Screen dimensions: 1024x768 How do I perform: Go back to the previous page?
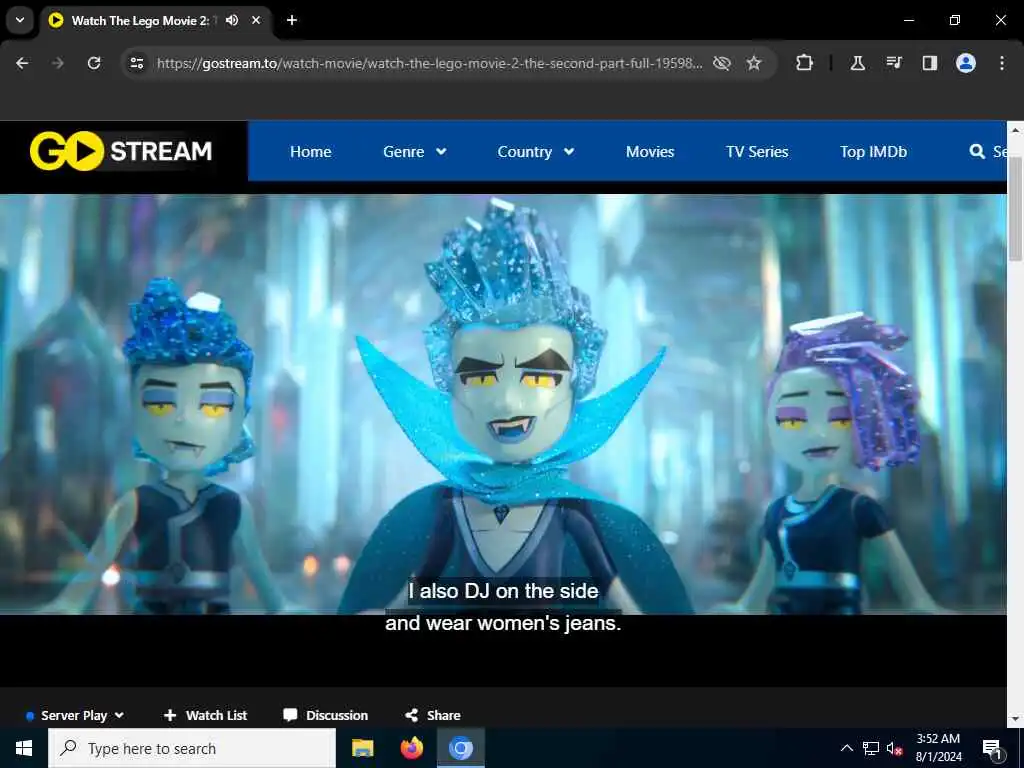click(x=22, y=63)
